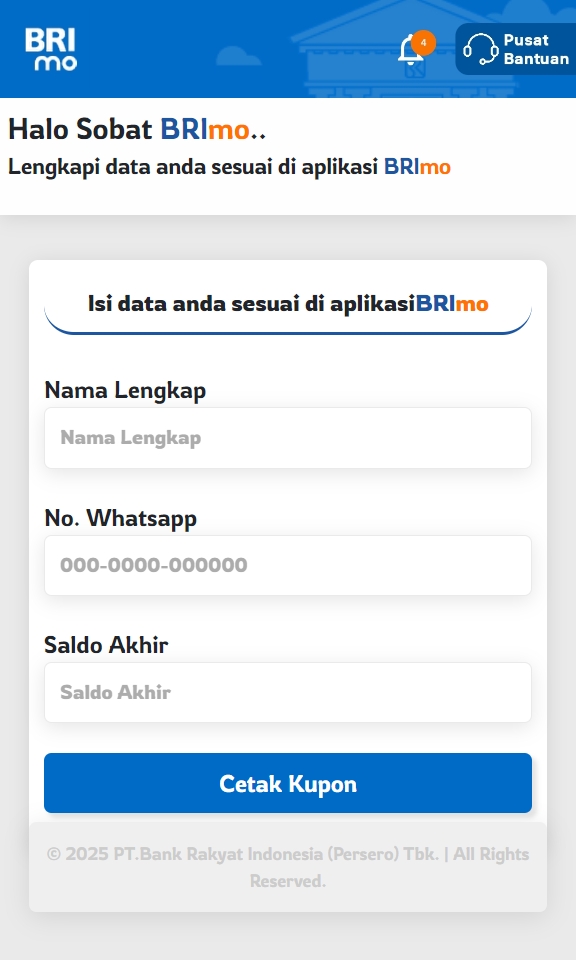Click the BRImo brand word in the card title
Screen dimensions: 576x960
coord(452,304)
